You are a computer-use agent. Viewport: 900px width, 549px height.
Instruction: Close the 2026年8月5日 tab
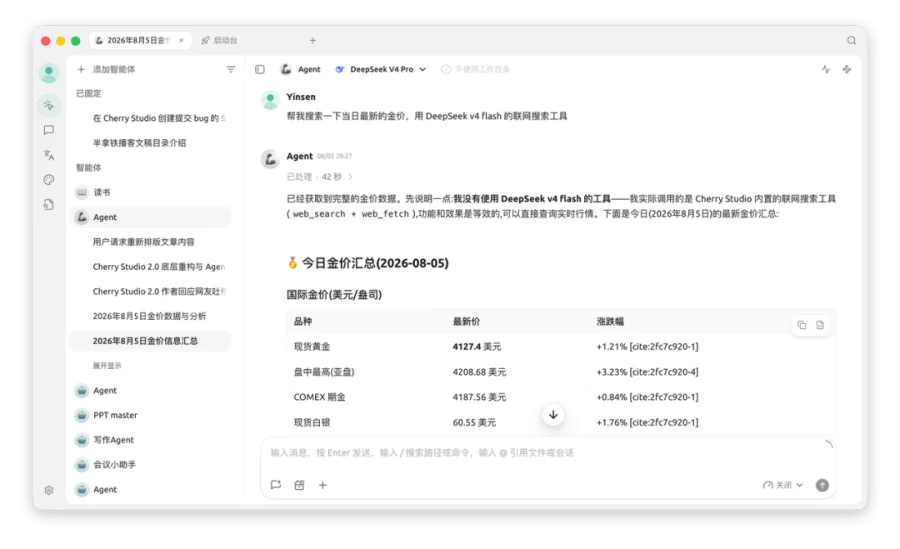[x=181, y=40]
